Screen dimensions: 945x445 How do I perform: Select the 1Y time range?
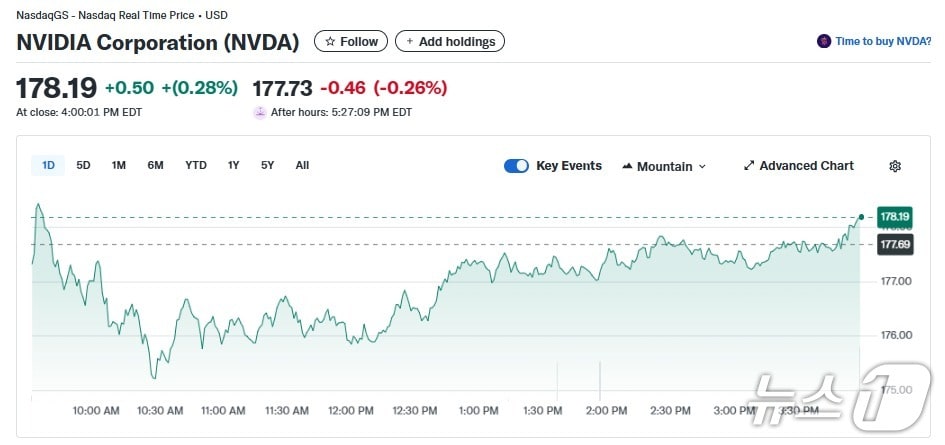pyautogui.click(x=233, y=166)
